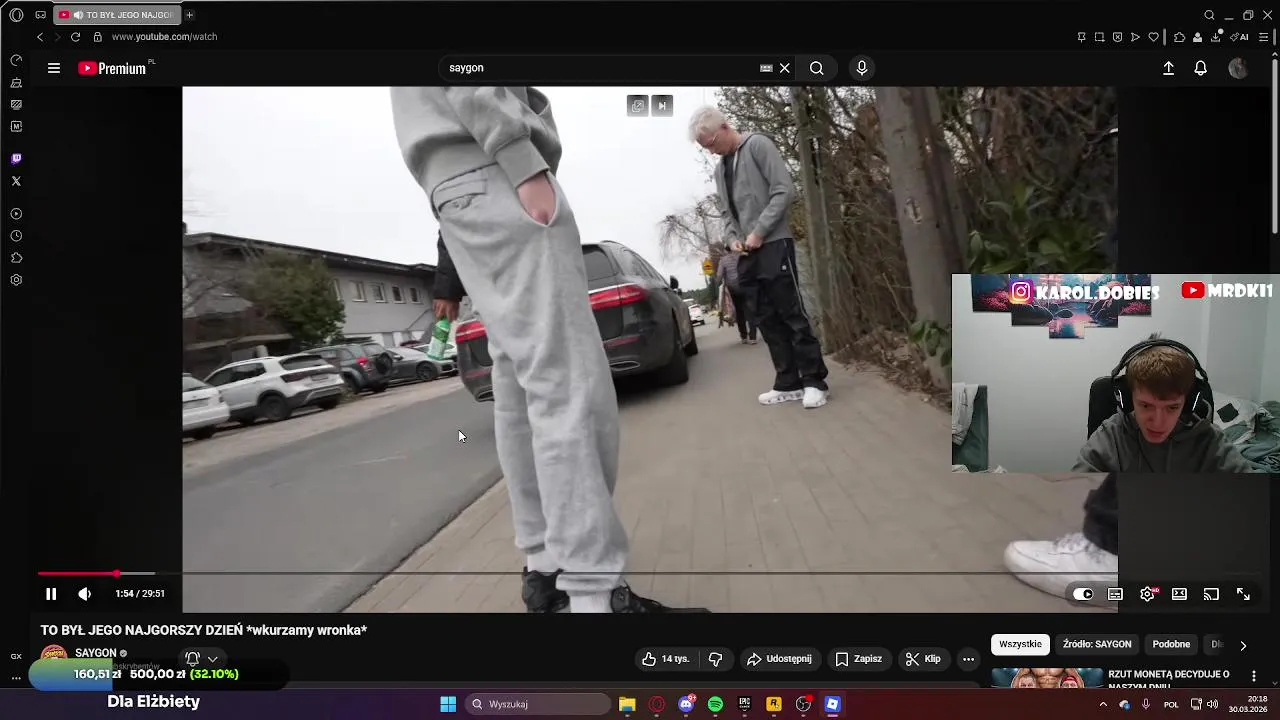Open Opera downloads icon
Image resolution: width=1280 pixels, height=720 pixels.
click(1216, 37)
